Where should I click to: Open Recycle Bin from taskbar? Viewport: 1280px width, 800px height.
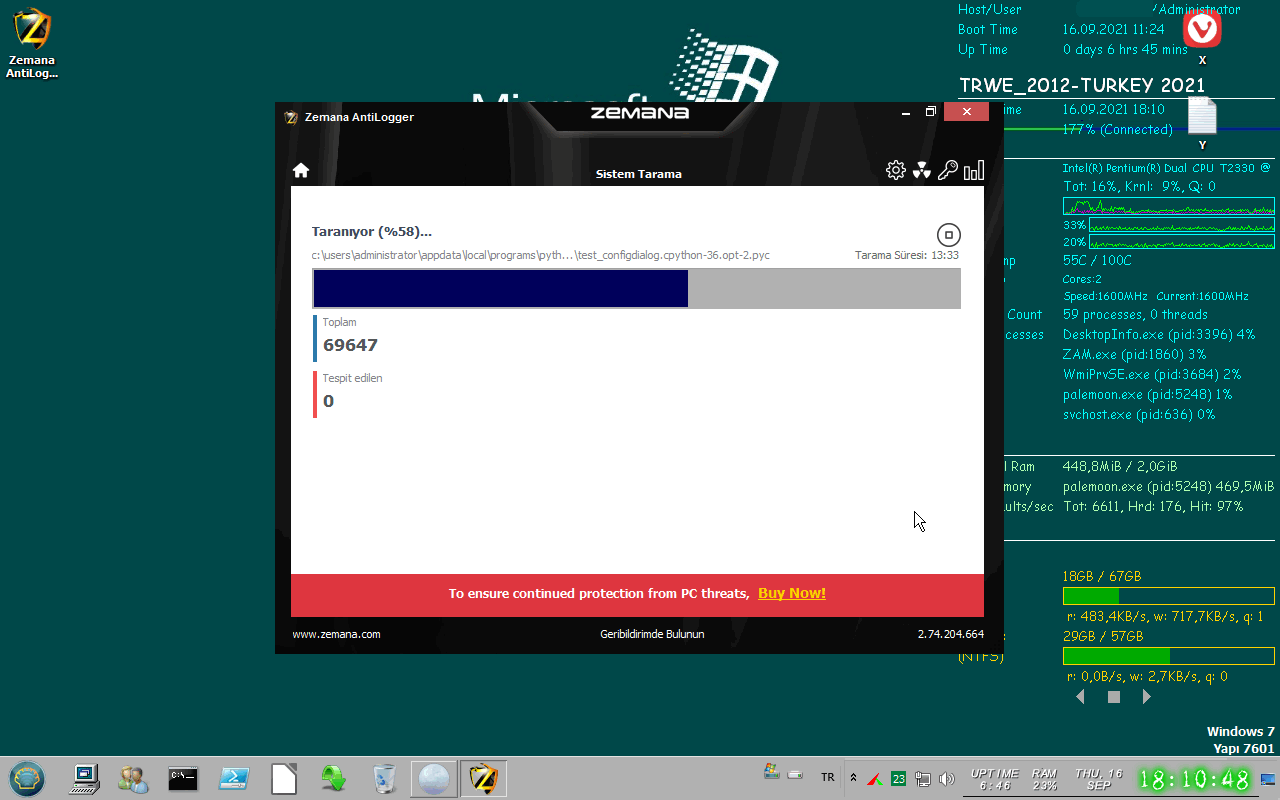pos(383,778)
